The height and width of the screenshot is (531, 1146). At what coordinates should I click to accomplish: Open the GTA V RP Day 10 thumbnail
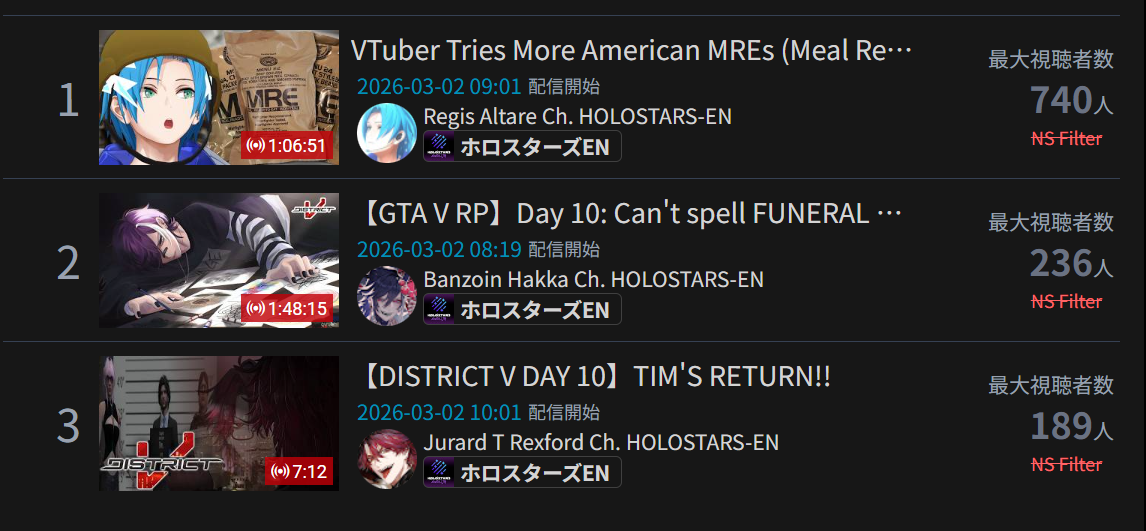[x=219, y=260]
